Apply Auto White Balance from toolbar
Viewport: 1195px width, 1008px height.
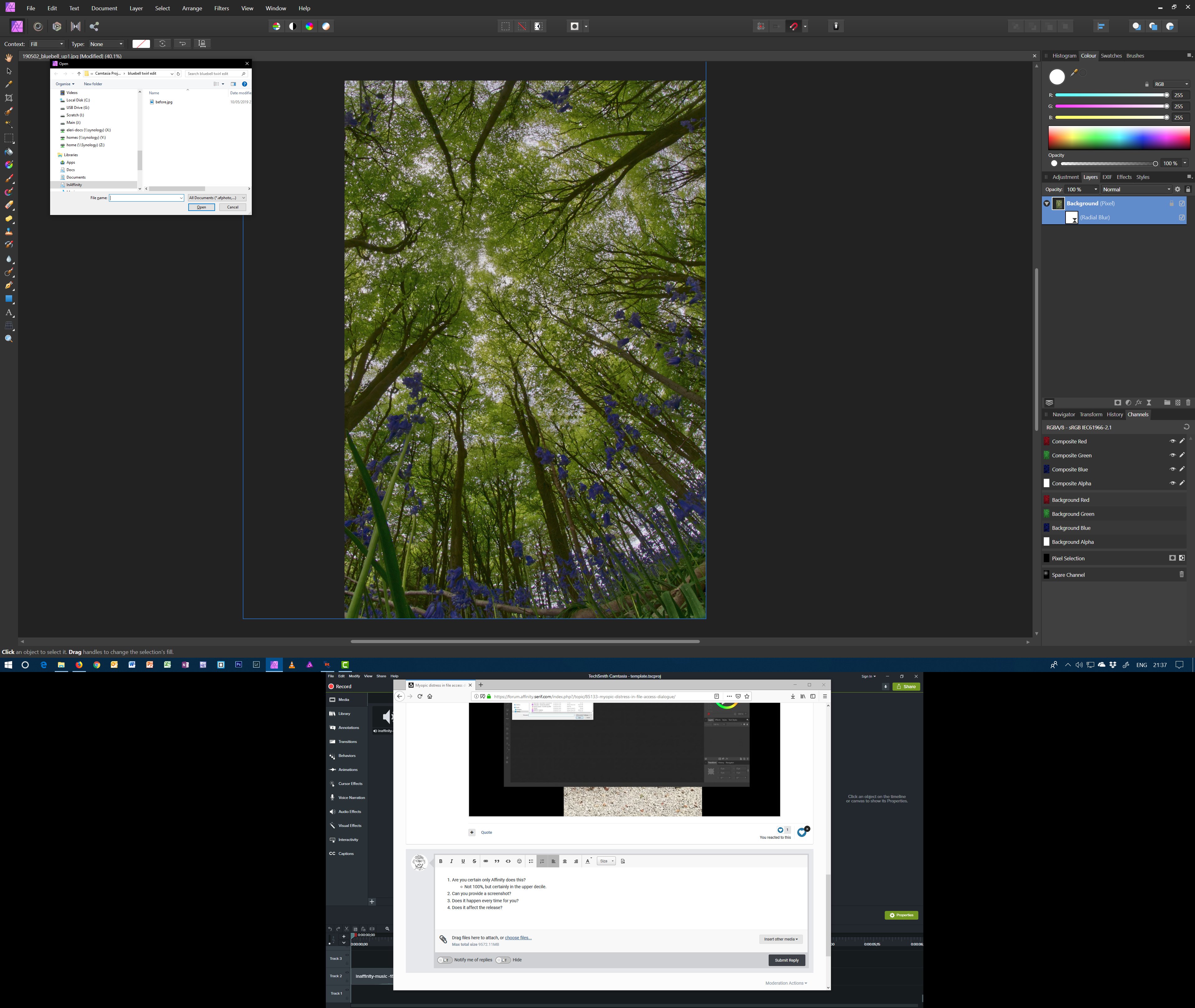tap(326, 26)
